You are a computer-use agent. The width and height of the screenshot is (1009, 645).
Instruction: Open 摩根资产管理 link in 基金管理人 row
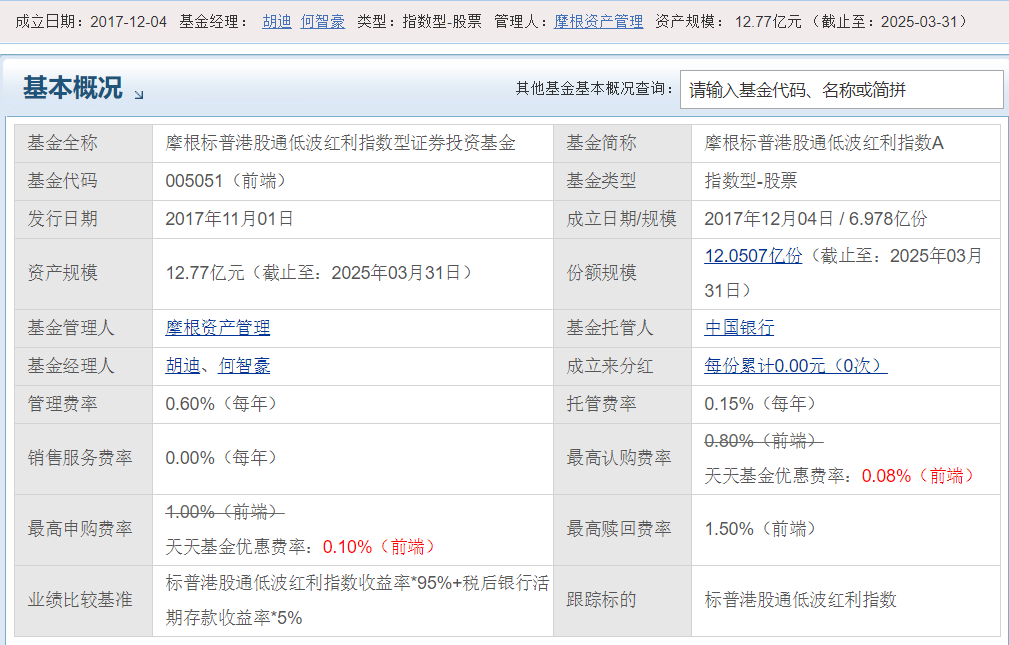pos(218,328)
